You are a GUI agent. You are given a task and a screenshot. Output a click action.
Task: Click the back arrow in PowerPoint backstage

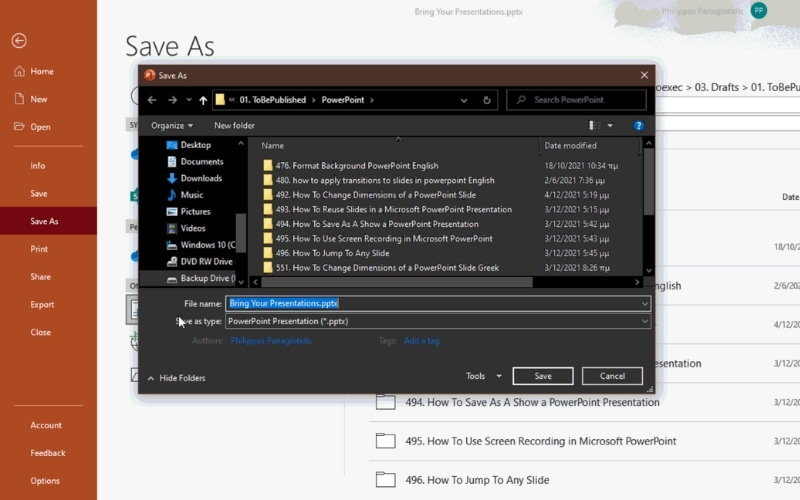coord(19,40)
